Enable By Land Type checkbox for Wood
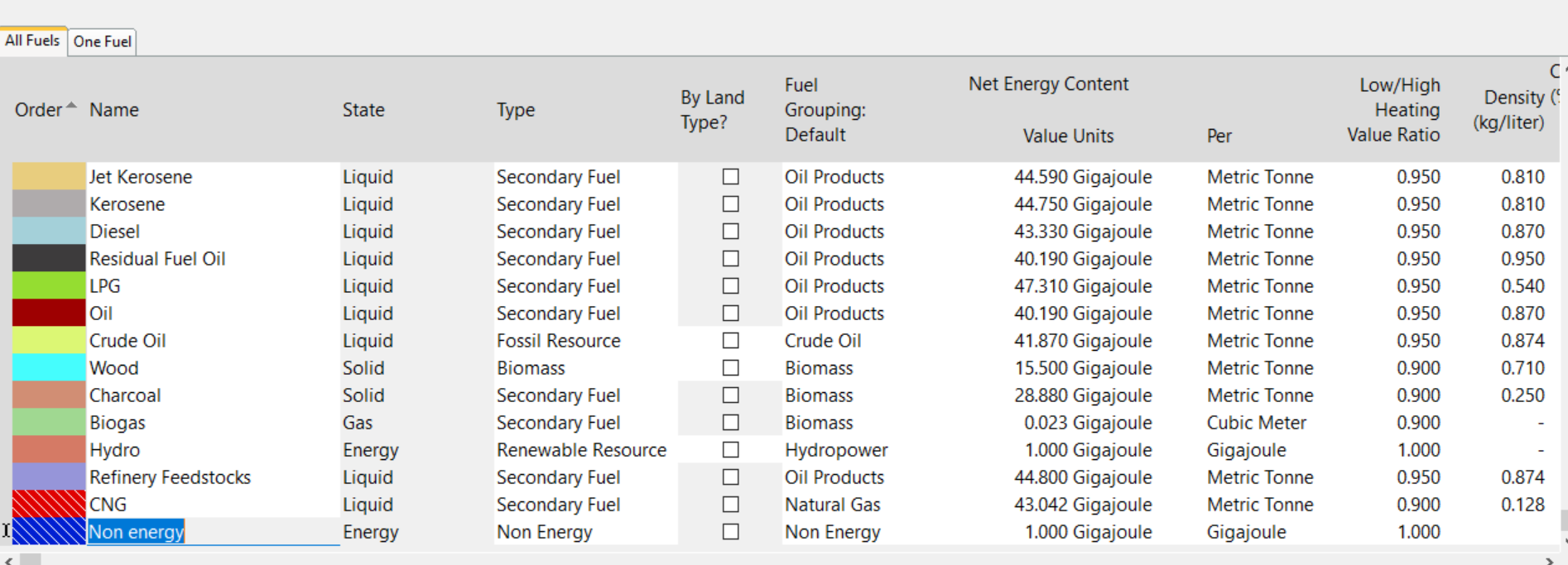This screenshot has width=1568, height=565. coord(730,368)
